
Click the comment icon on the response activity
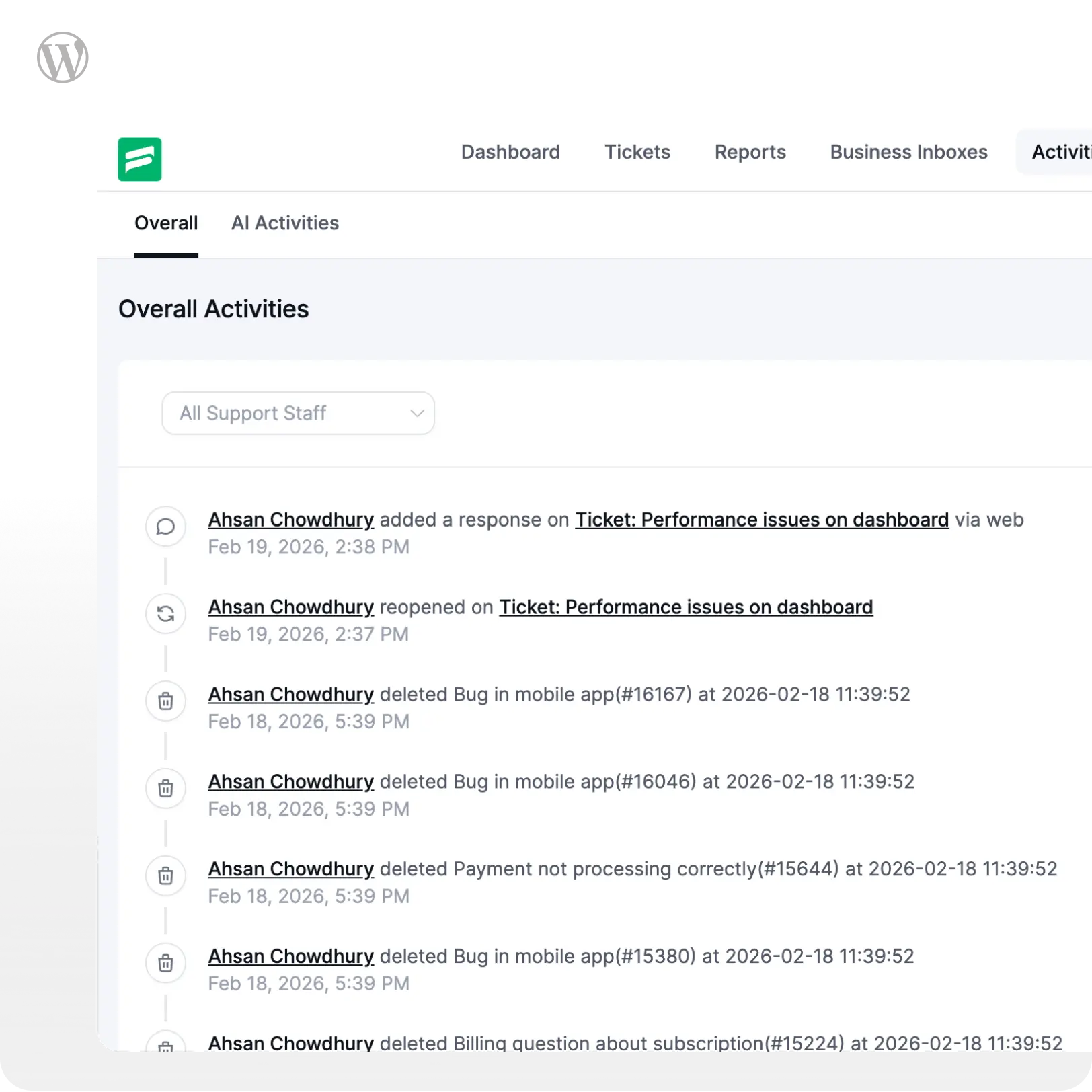click(x=165, y=526)
